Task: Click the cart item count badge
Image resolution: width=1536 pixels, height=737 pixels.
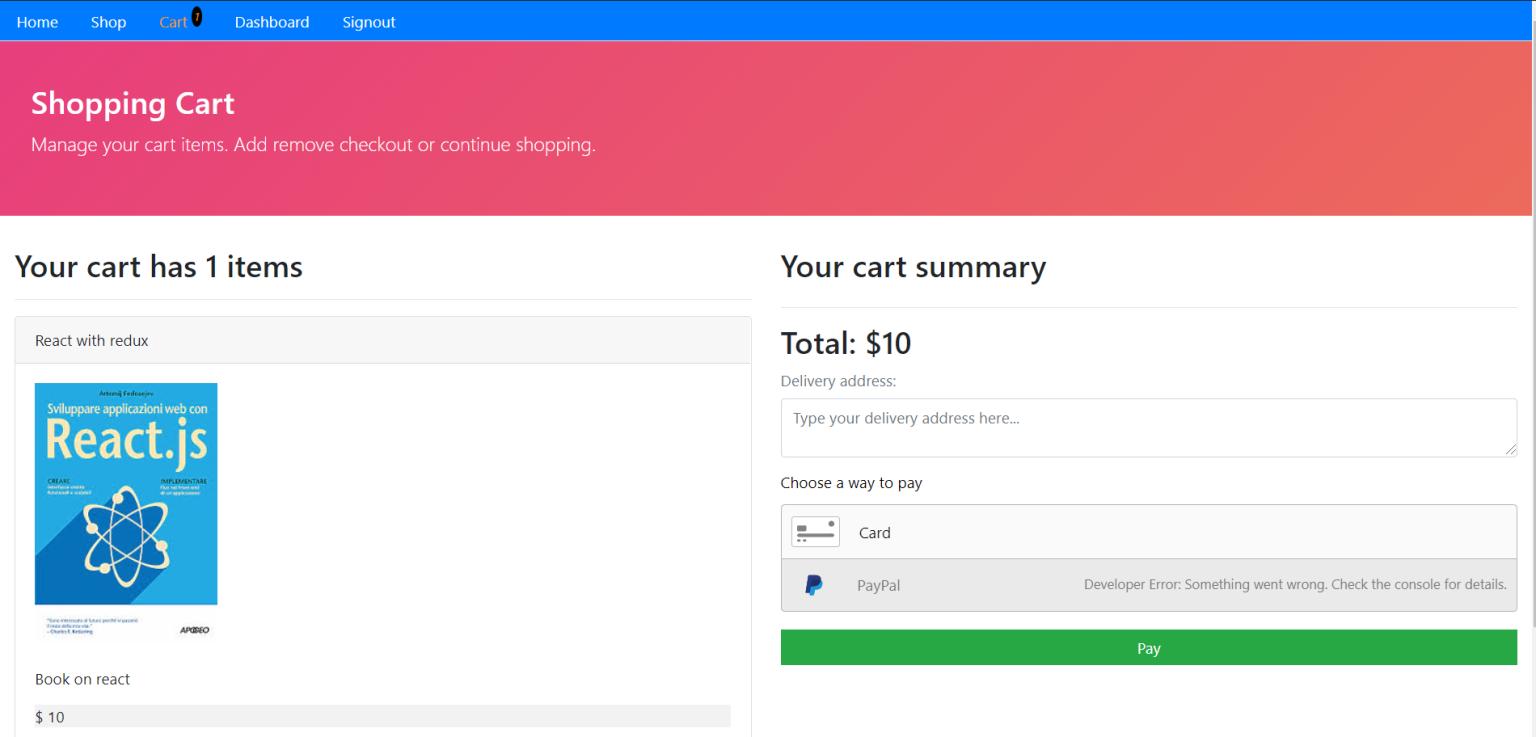Action: click(197, 17)
